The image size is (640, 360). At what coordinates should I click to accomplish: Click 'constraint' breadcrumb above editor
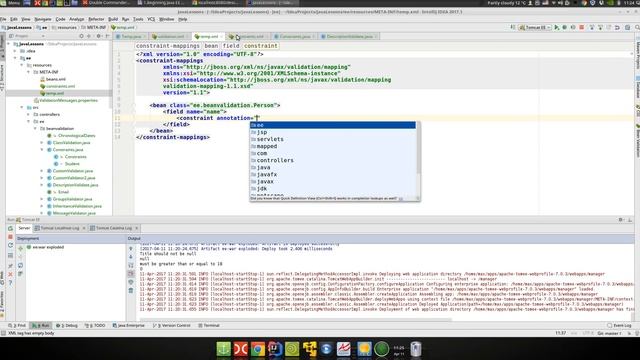[260, 46]
